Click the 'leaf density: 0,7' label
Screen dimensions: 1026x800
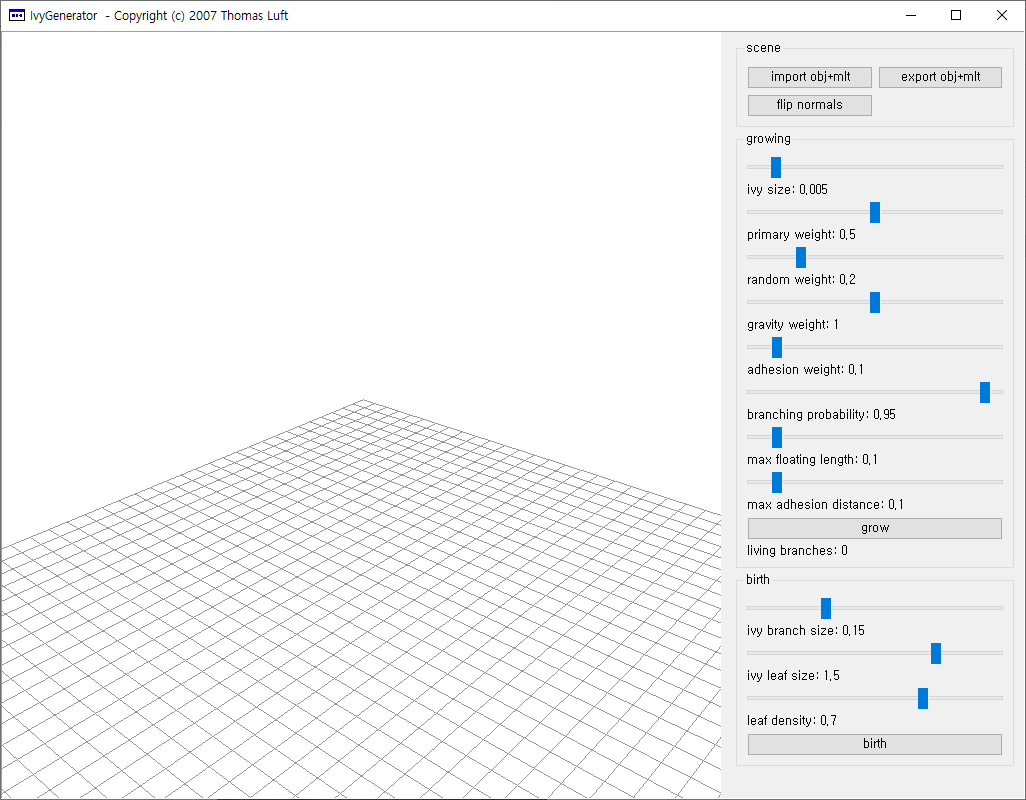tap(792, 721)
